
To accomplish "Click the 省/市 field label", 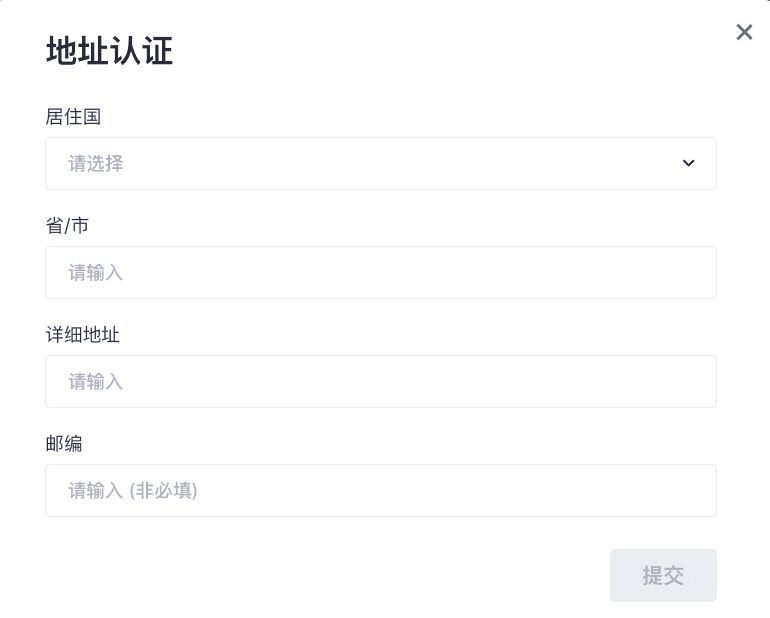I will point(67,226).
